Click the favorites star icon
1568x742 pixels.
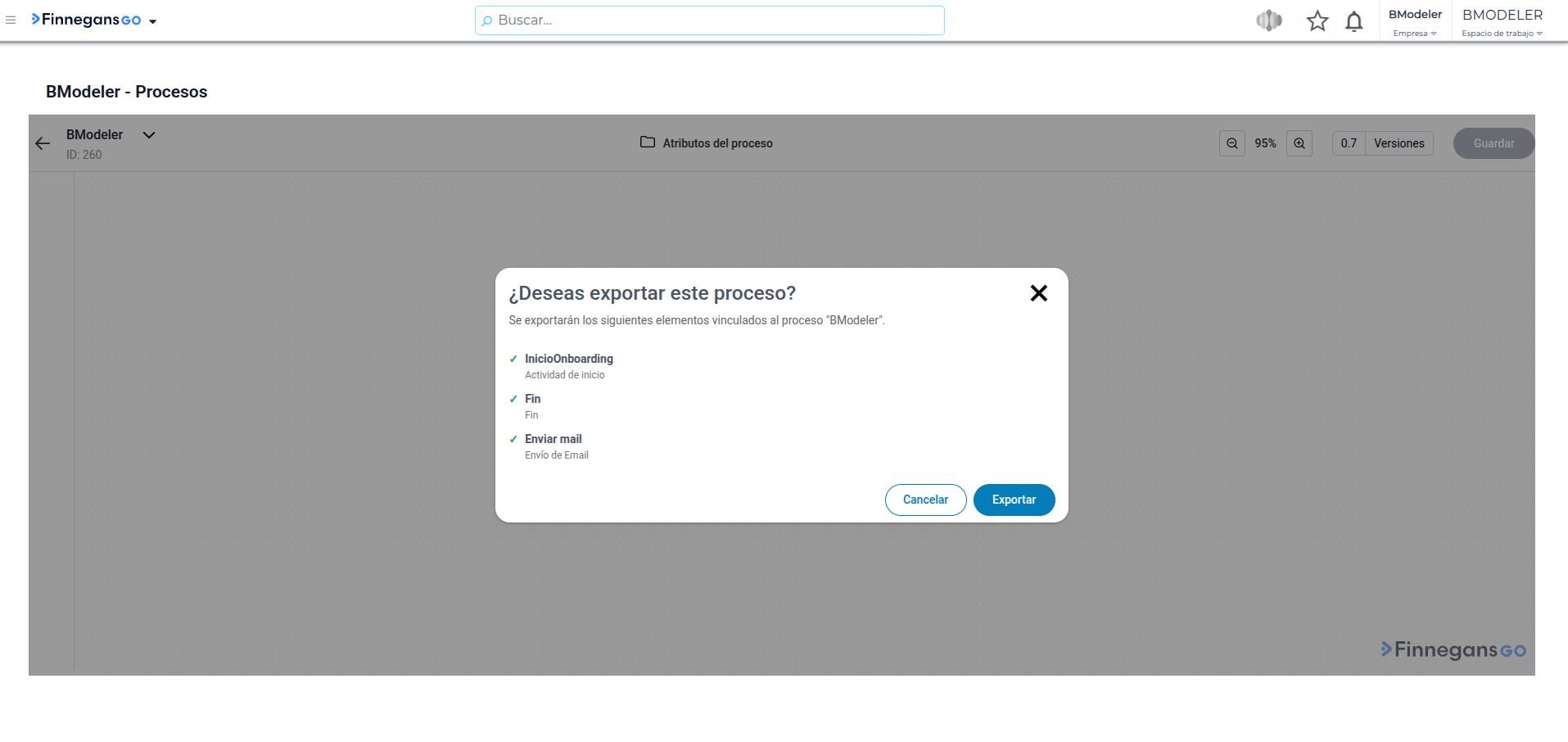[1317, 20]
